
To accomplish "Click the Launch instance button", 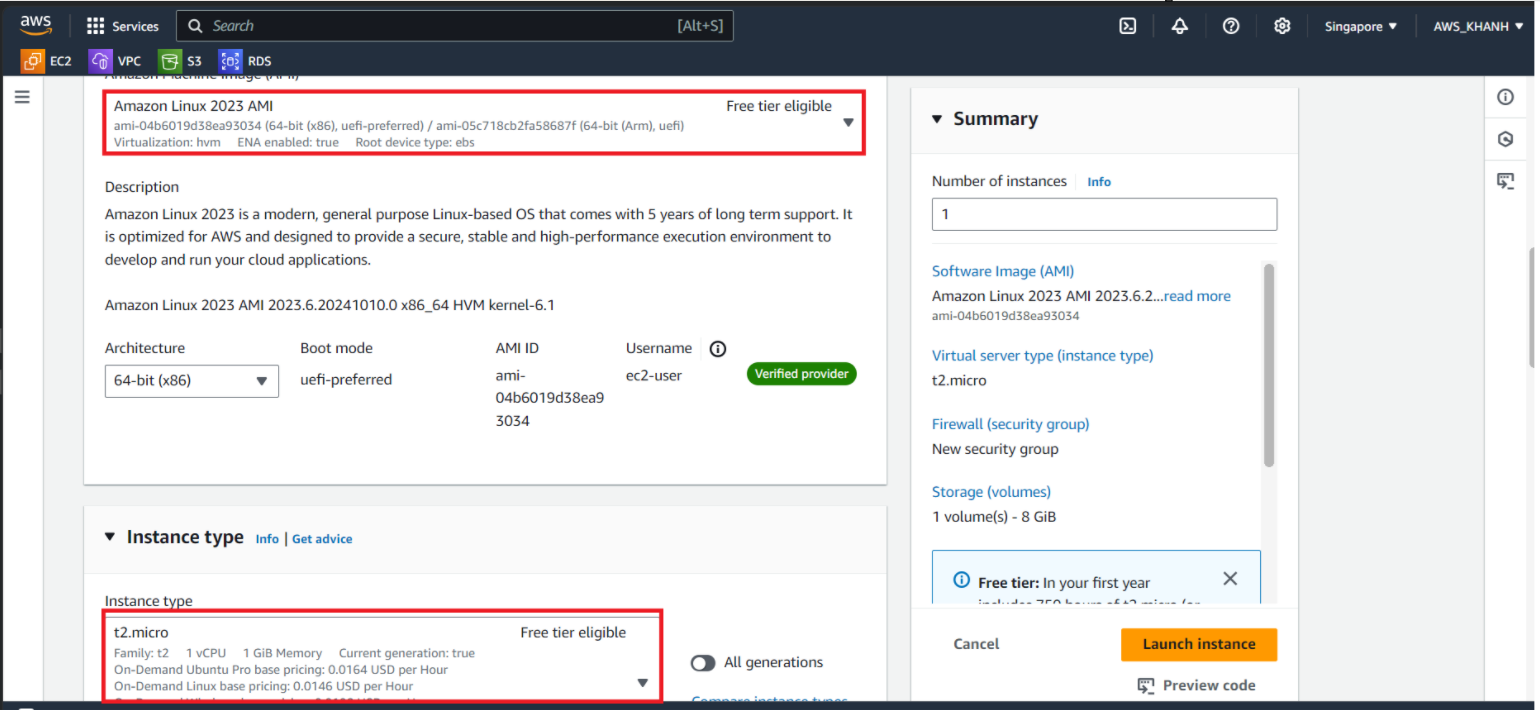I will point(1199,644).
